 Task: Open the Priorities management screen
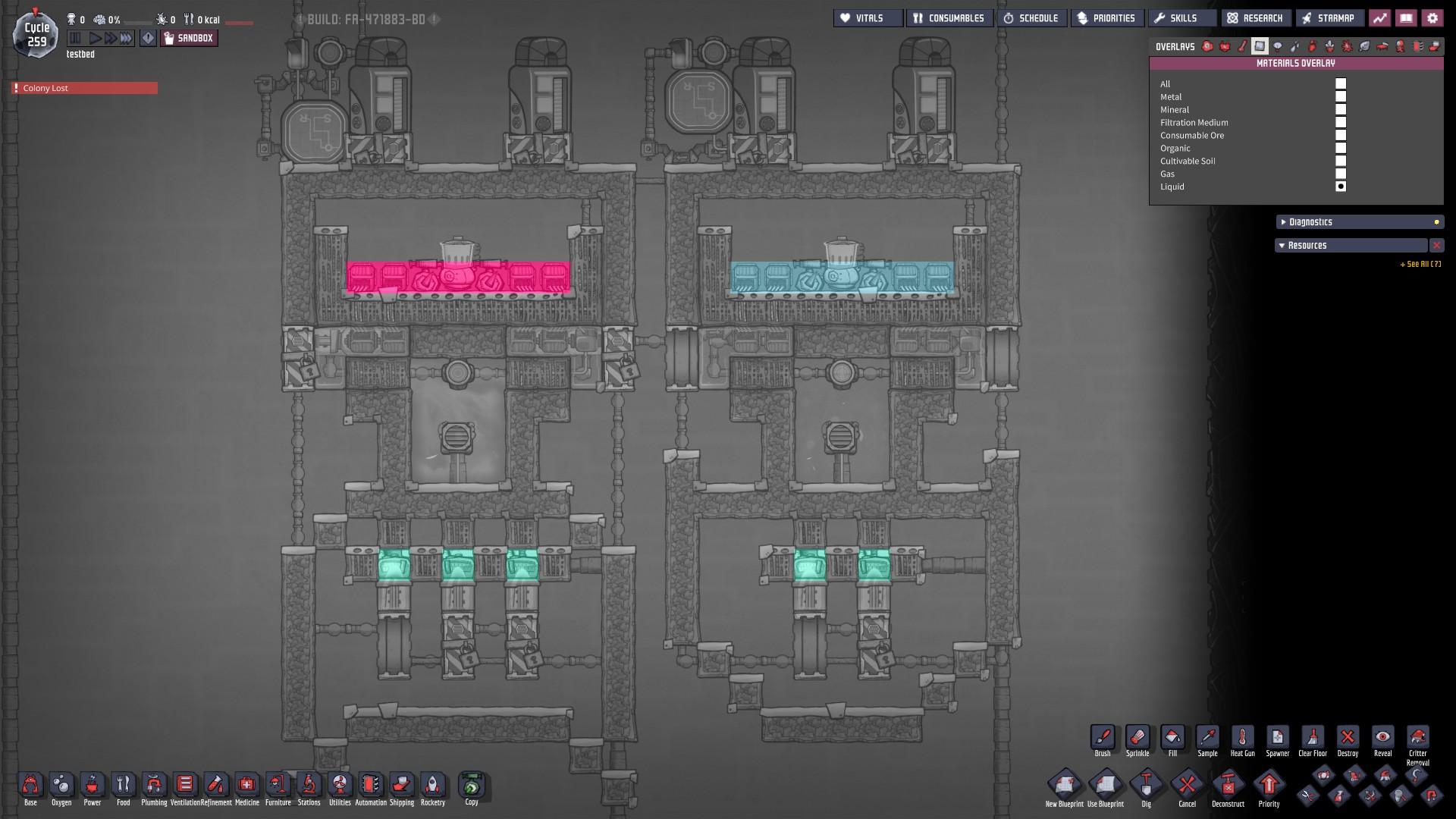tap(1106, 18)
